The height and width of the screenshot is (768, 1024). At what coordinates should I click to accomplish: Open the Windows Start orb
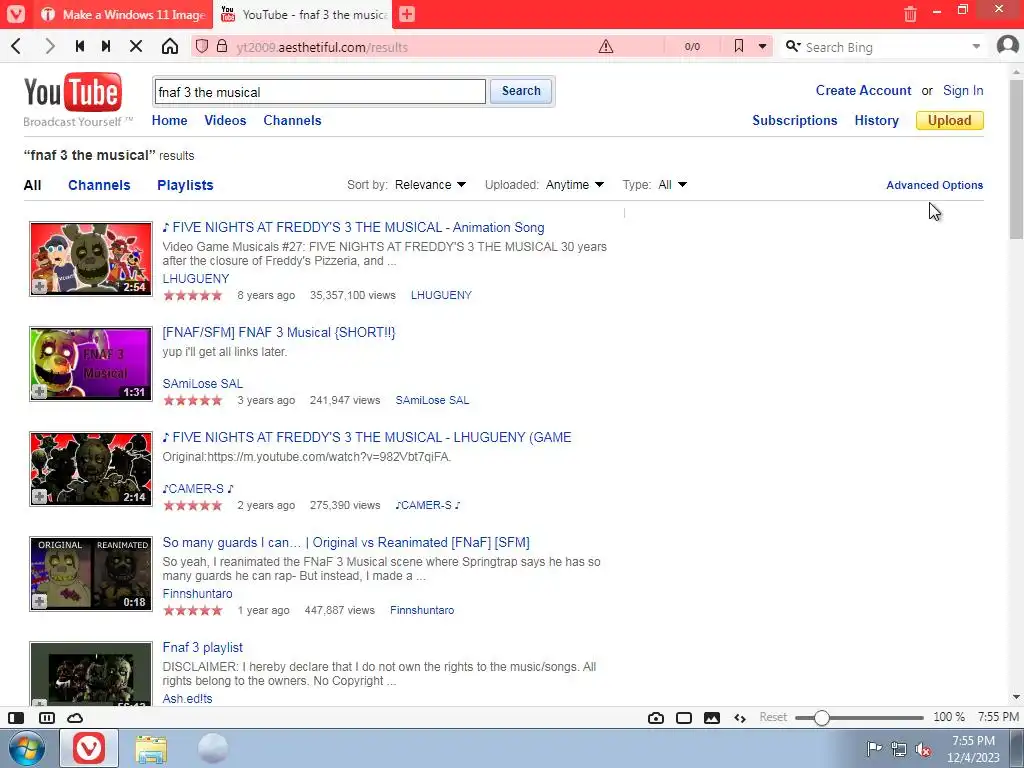tap(27, 748)
